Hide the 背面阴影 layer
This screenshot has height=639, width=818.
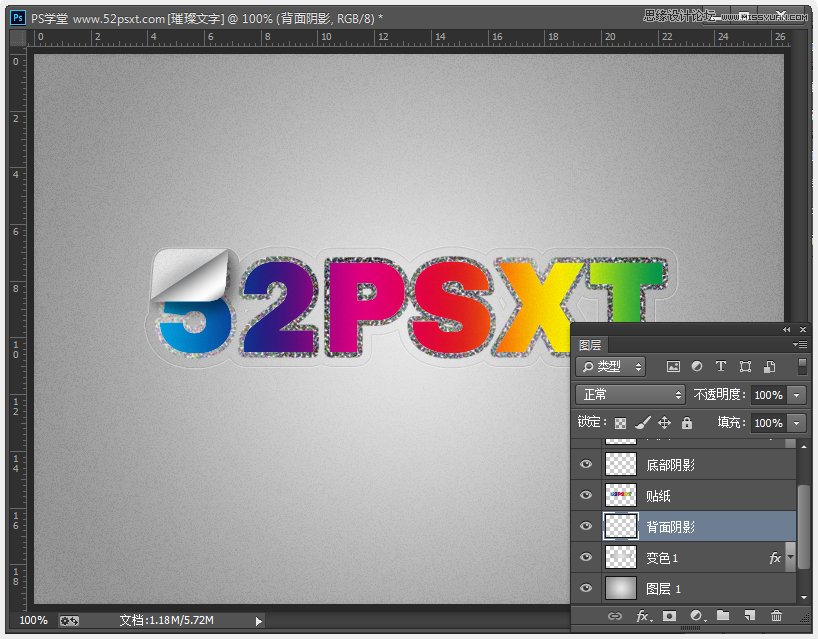586,526
